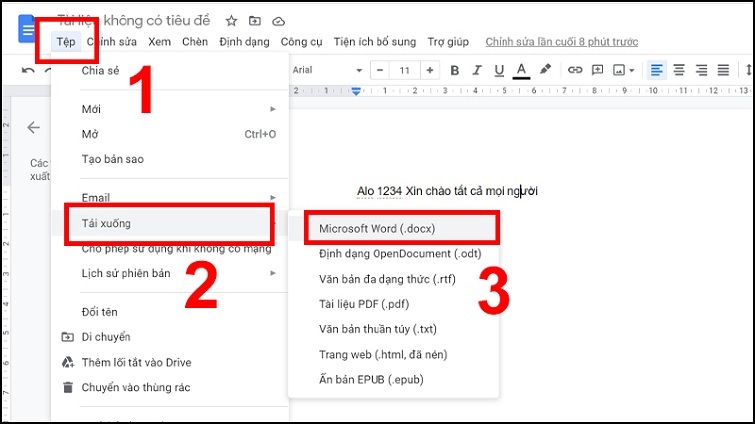755x424 pixels.
Task: Click the insert image icon
Action: (x=619, y=70)
